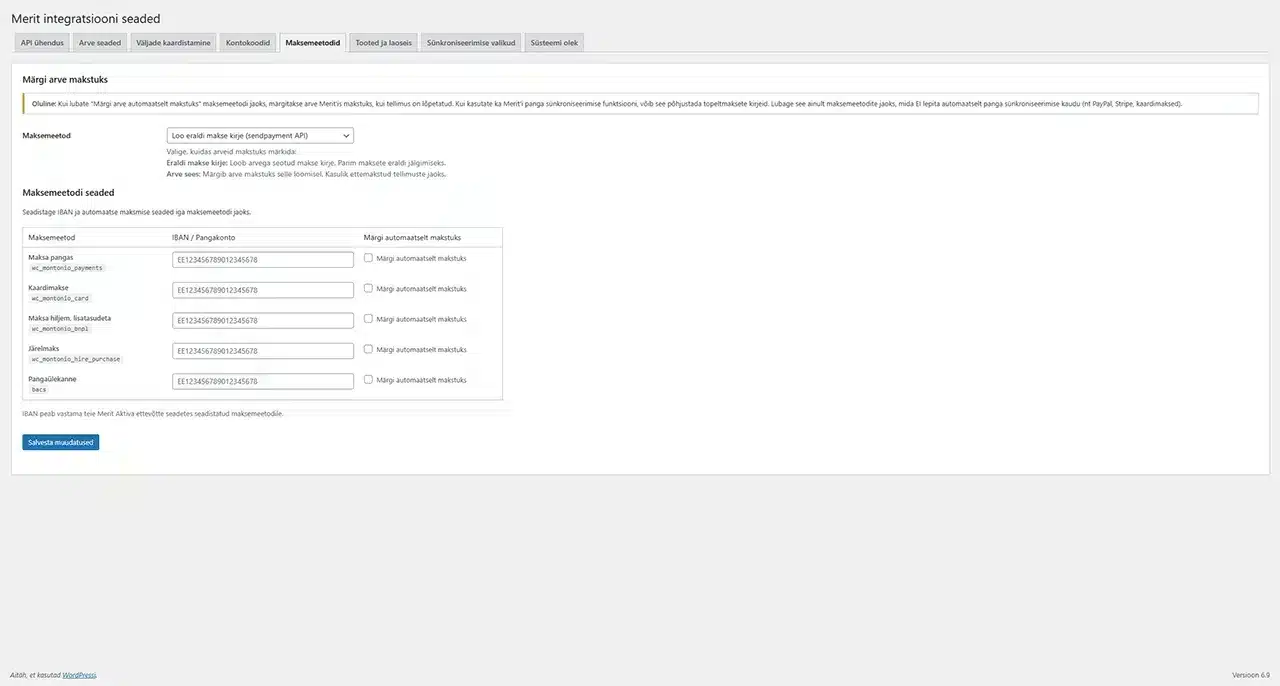Open the WordPress link in footer

pos(79,675)
